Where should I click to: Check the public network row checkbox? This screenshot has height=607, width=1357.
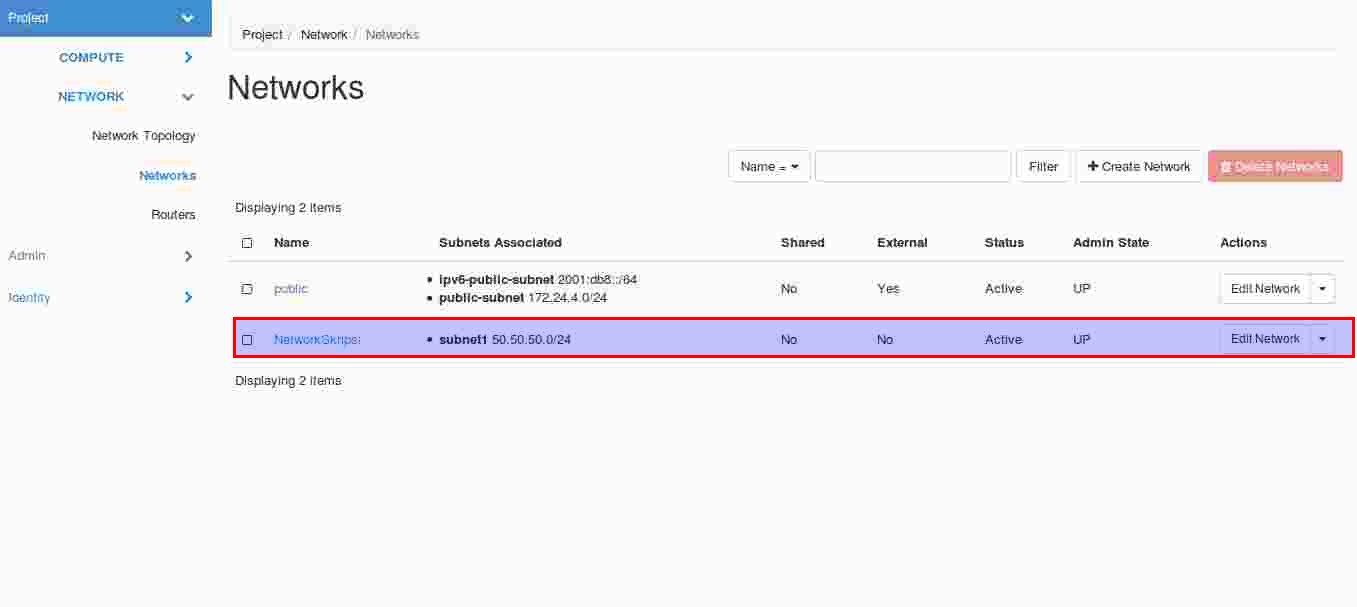coord(247,289)
